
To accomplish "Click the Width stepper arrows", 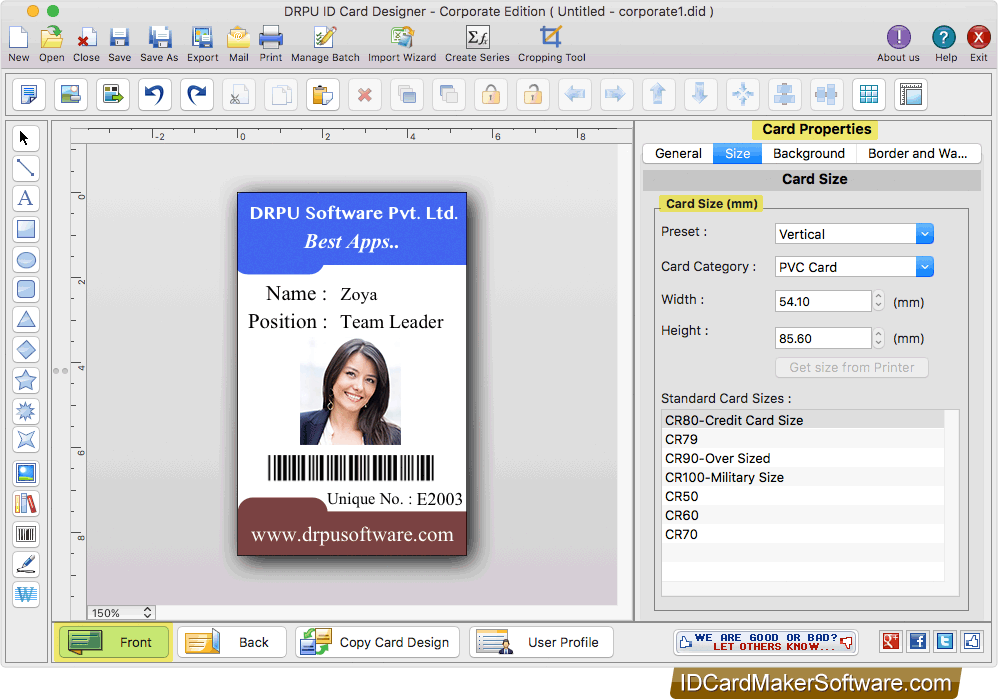I will (878, 301).
